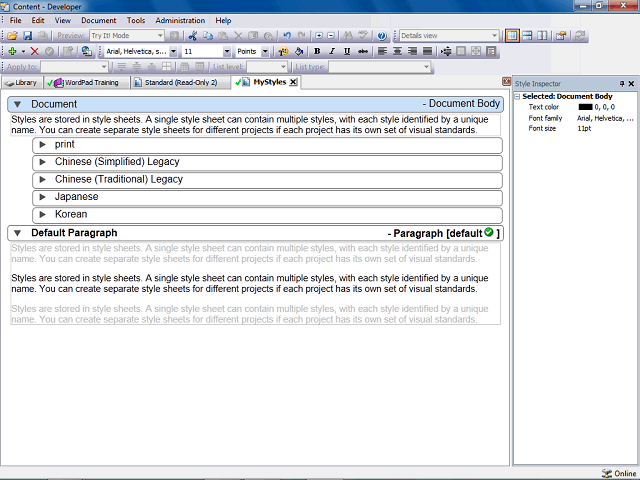Click the black Text color swatch
This screenshot has height=480, width=640.
click(585, 107)
